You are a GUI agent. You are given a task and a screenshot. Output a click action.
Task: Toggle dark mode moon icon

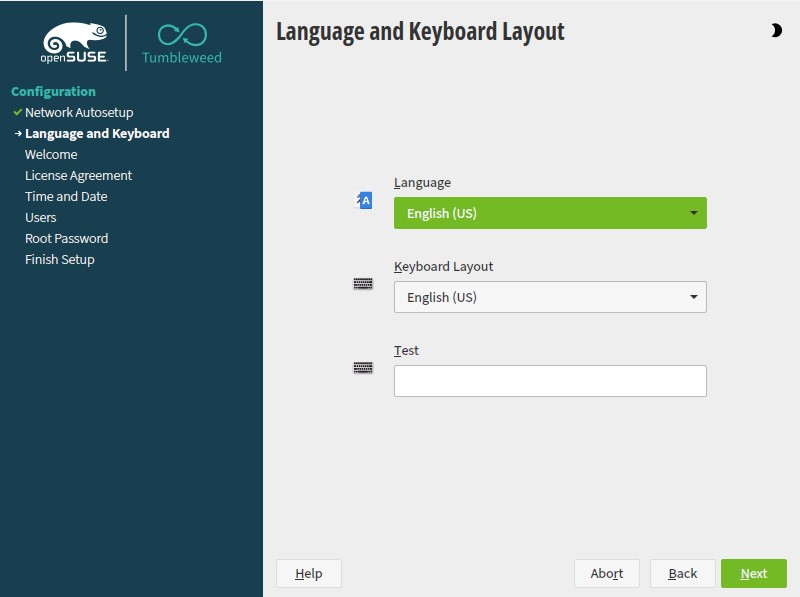[x=776, y=31]
